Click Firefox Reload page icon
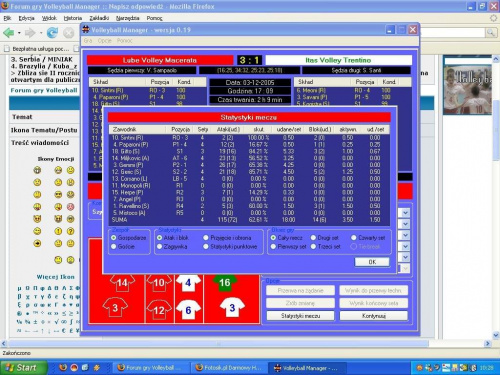The width and height of the screenshot is (500, 375). pyautogui.click(x=52, y=33)
